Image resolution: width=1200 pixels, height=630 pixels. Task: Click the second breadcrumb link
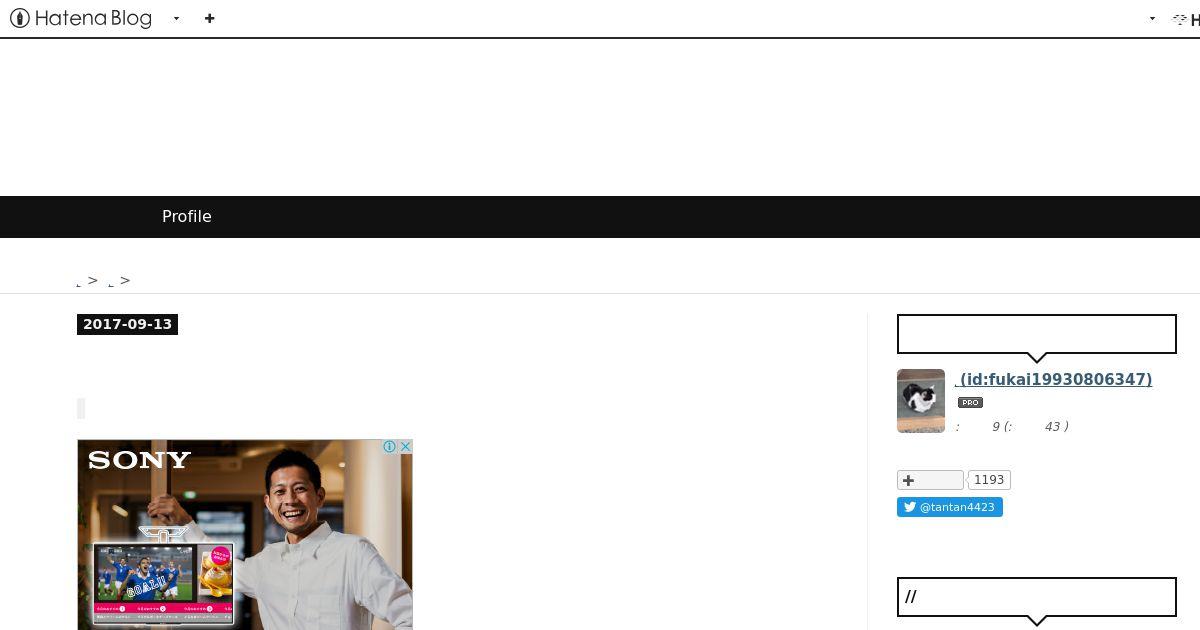coord(111,282)
